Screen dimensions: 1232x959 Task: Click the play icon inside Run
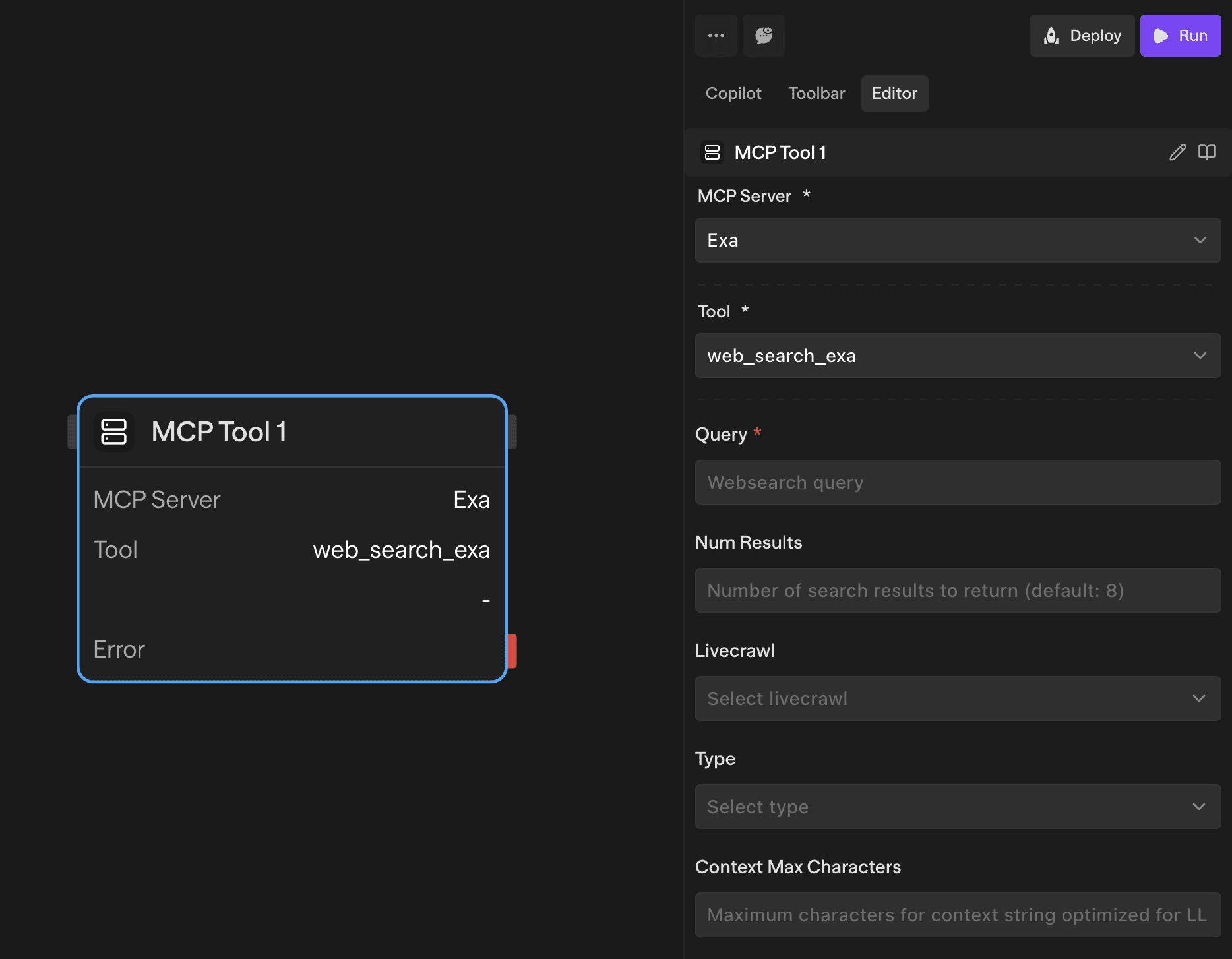coord(1161,35)
